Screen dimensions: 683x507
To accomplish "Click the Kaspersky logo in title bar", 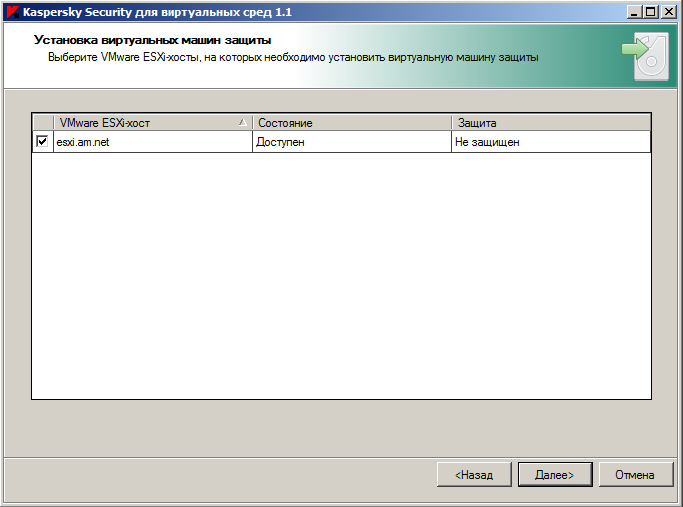I will (x=12, y=12).
